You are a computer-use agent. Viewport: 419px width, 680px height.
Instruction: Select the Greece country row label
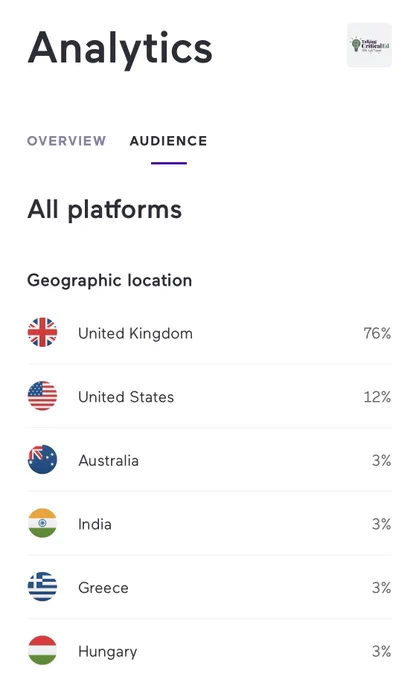point(103,588)
